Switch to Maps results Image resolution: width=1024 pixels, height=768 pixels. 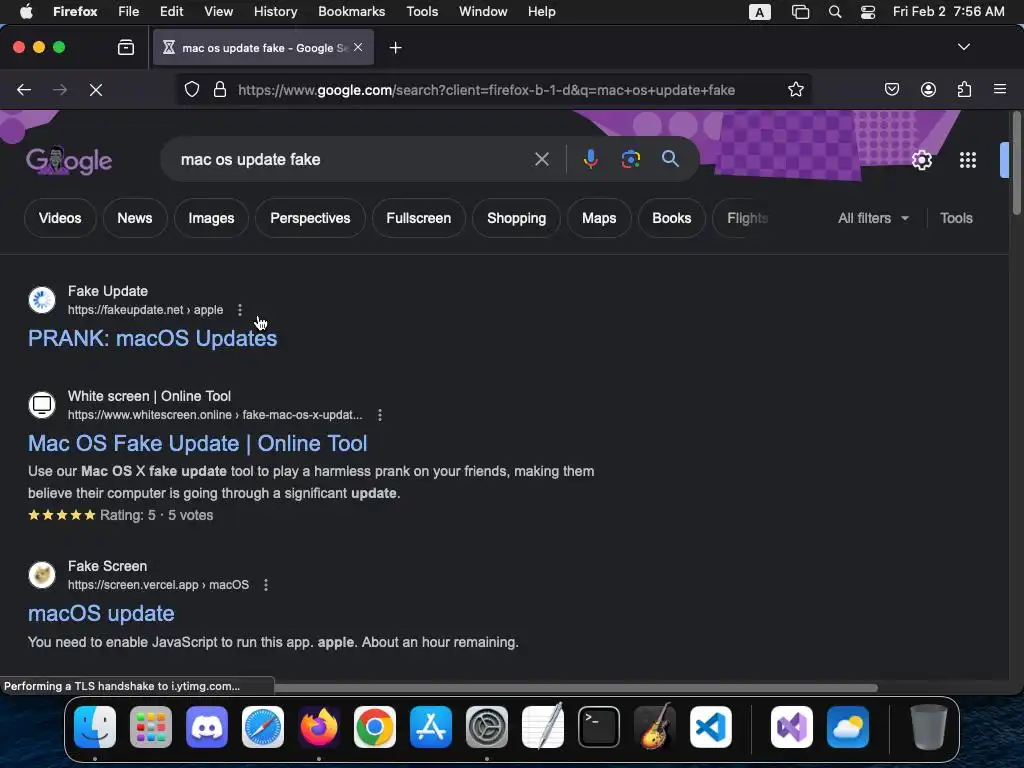(x=599, y=218)
